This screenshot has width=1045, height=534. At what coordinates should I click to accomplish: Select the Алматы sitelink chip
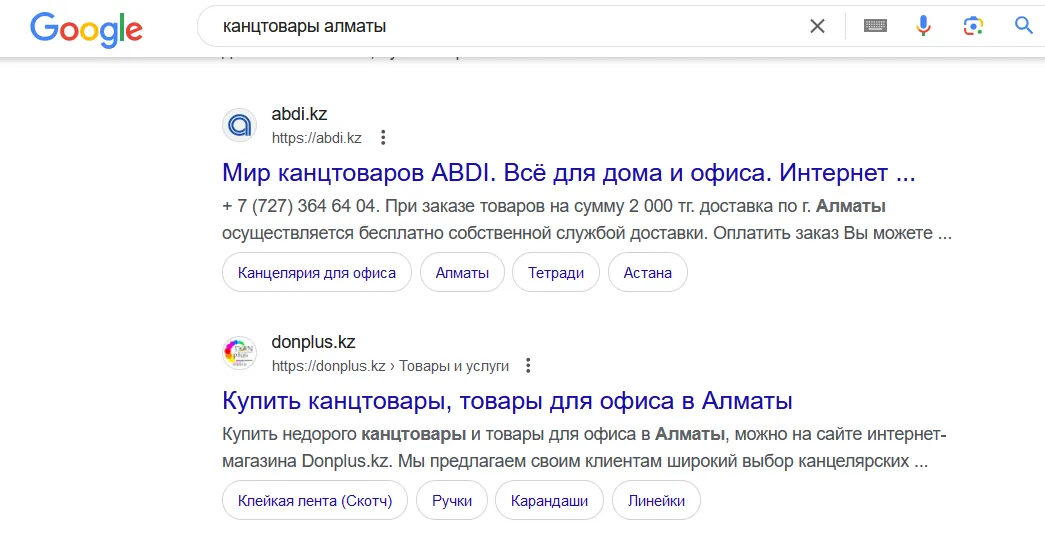pos(462,273)
